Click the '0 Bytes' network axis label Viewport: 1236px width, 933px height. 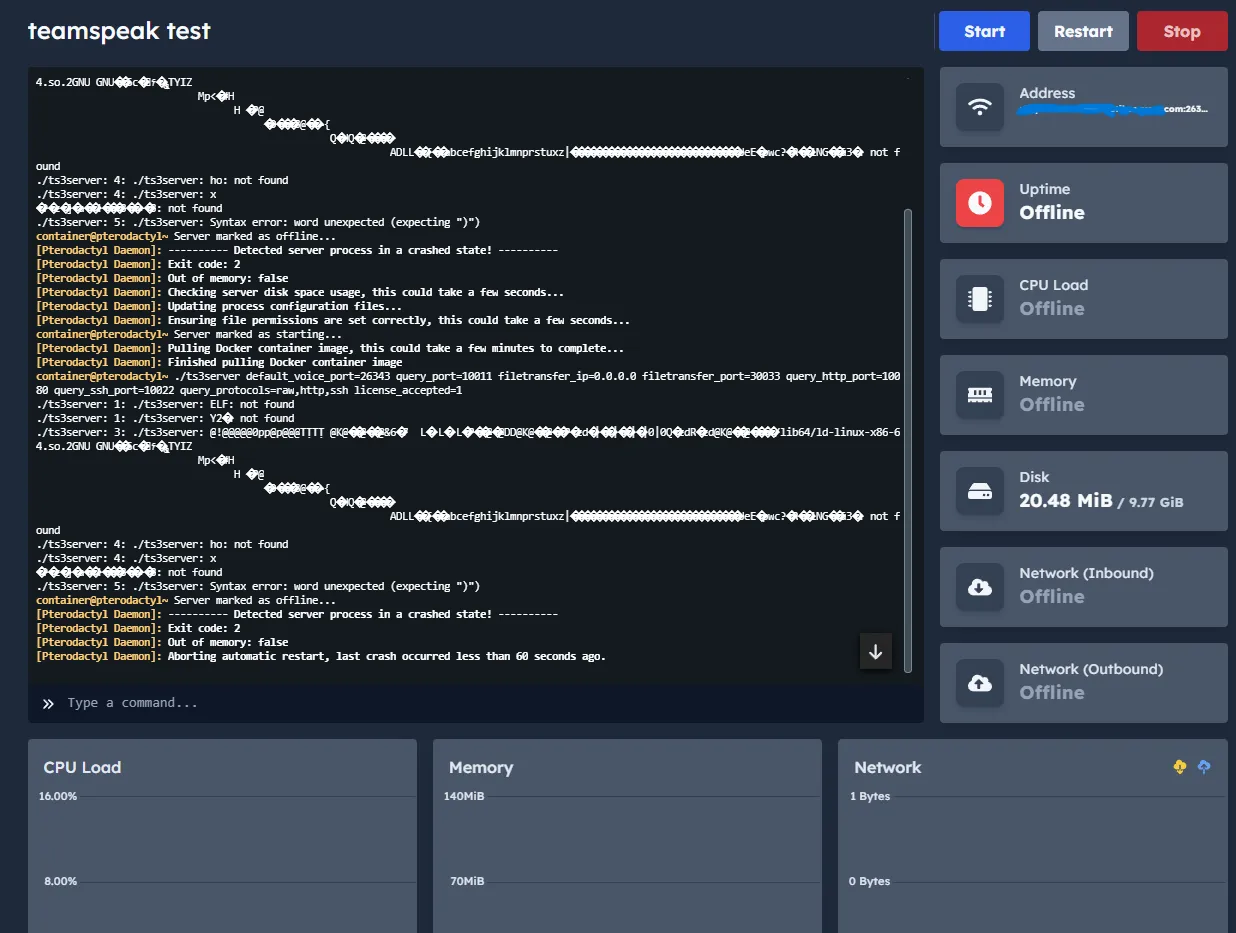870,881
